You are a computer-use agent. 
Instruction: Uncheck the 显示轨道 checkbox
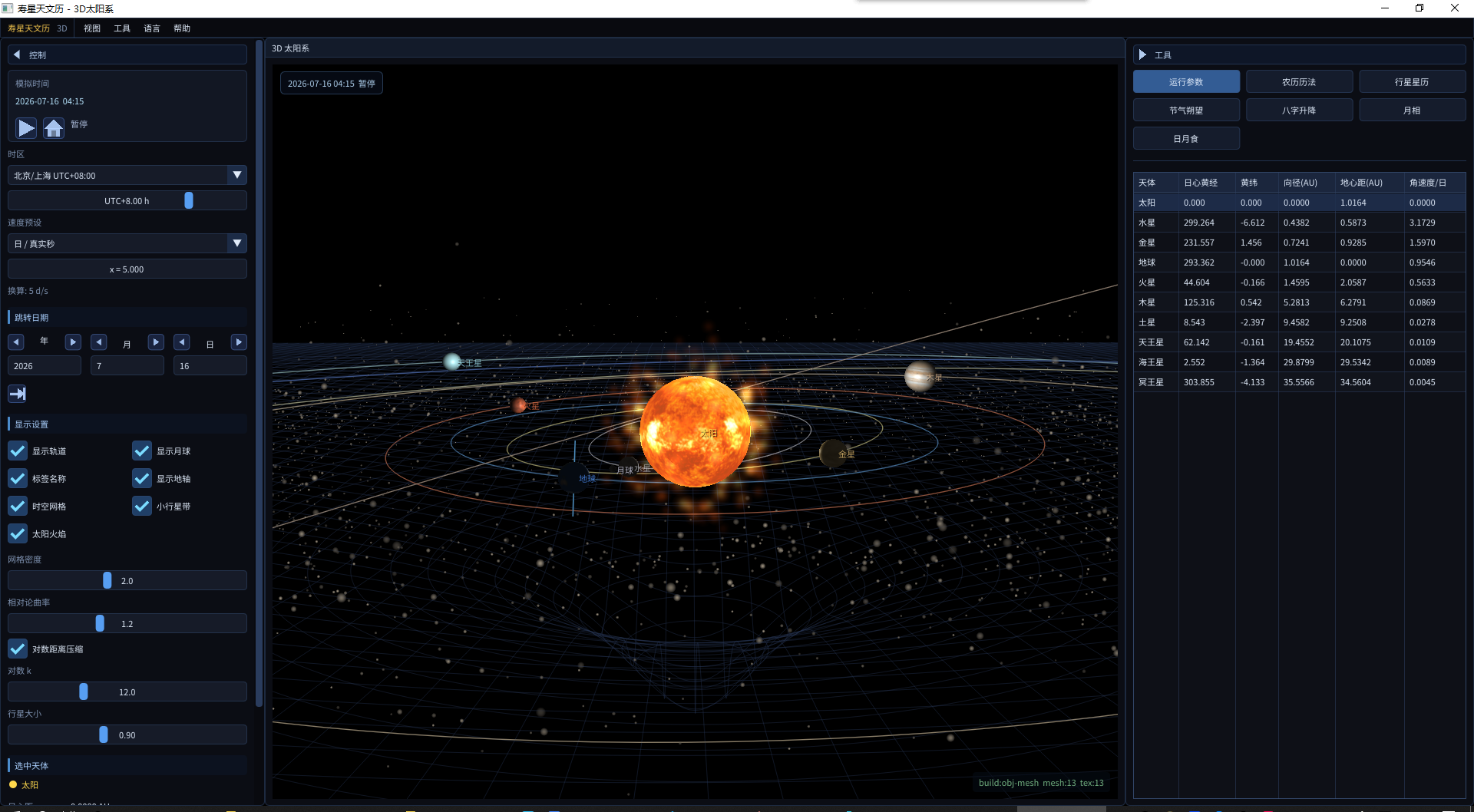point(18,451)
